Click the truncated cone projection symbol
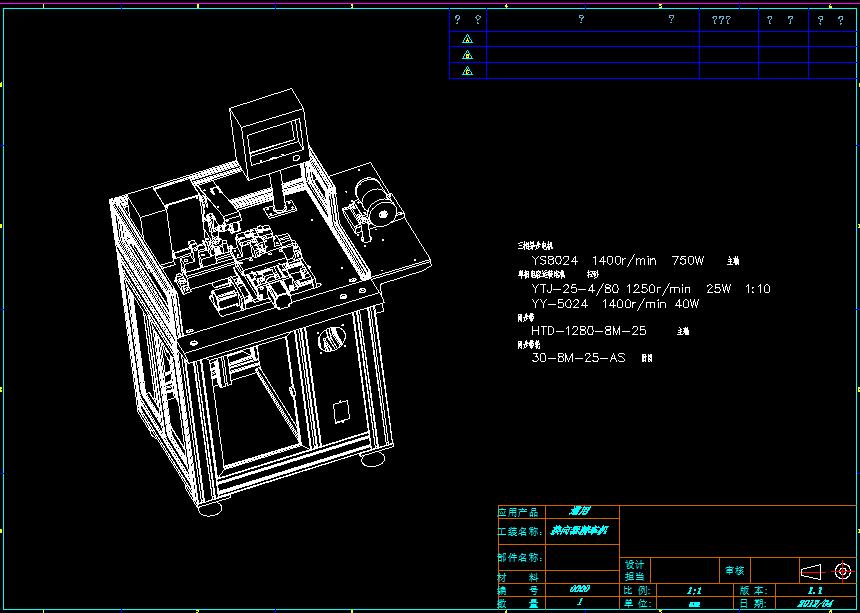Viewport: 860px width, 613px height. 811,572
